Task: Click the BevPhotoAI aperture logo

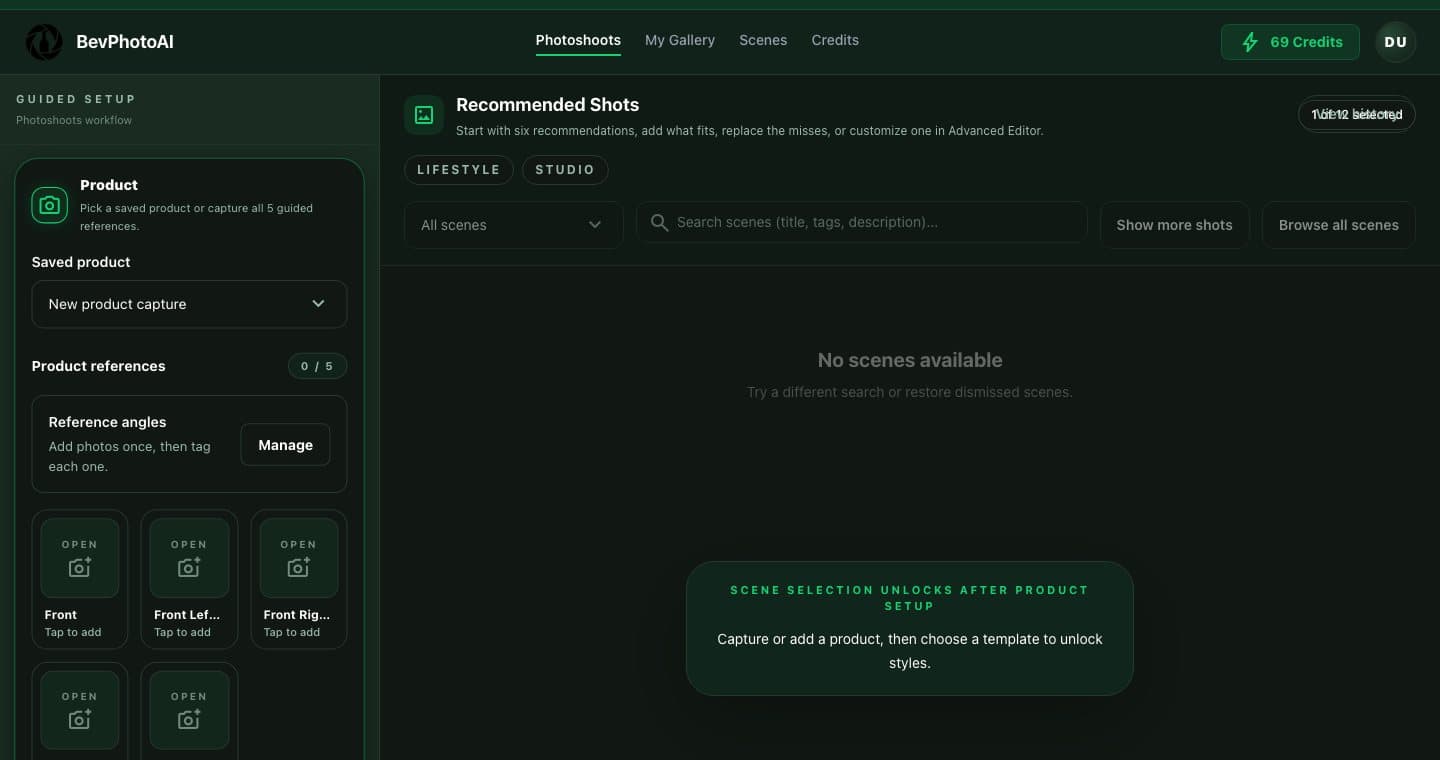Action: 44,42
